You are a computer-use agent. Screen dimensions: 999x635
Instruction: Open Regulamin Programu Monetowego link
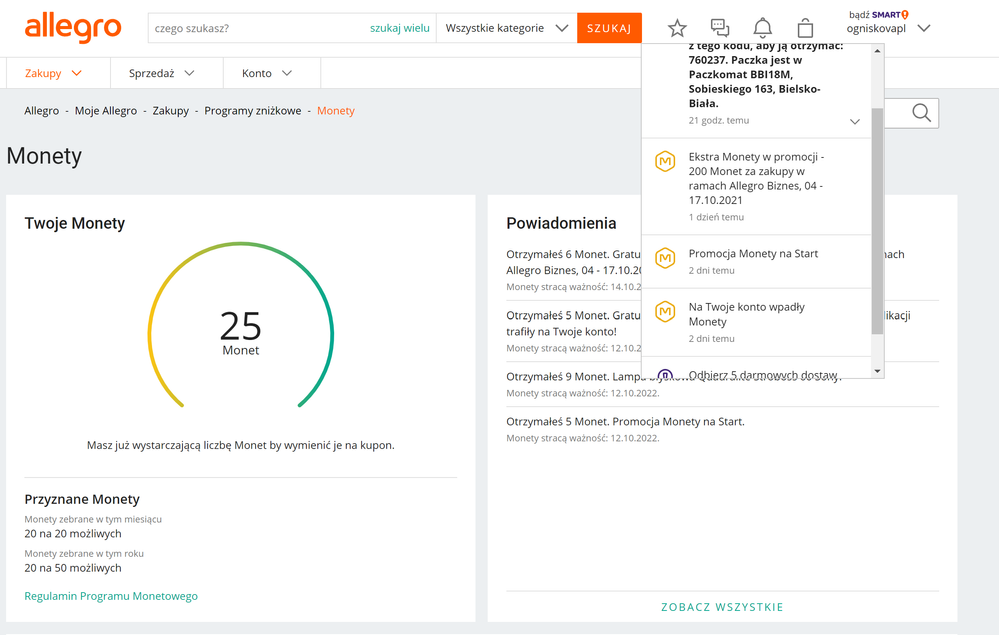click(111, 596)
